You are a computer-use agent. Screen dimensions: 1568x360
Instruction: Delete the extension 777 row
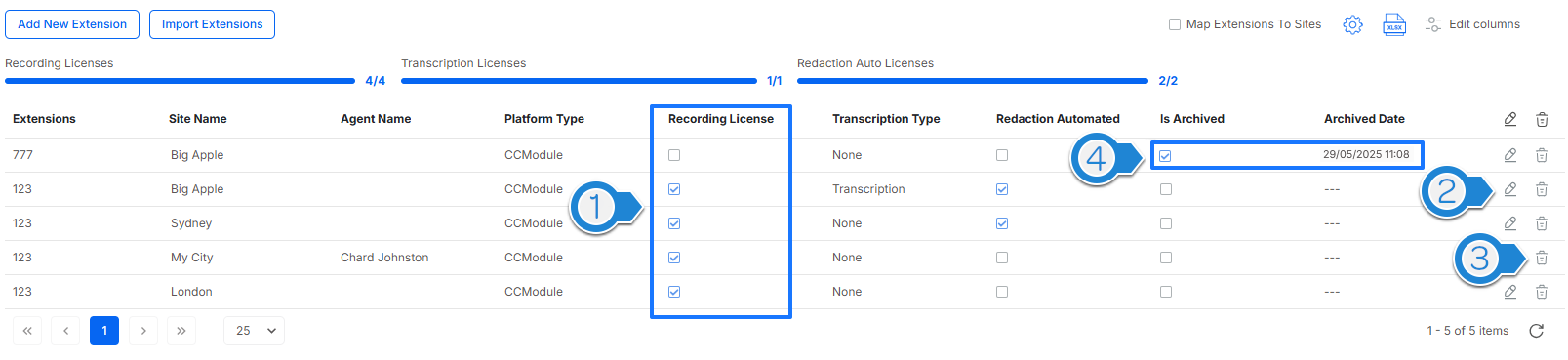[1542, 155]
